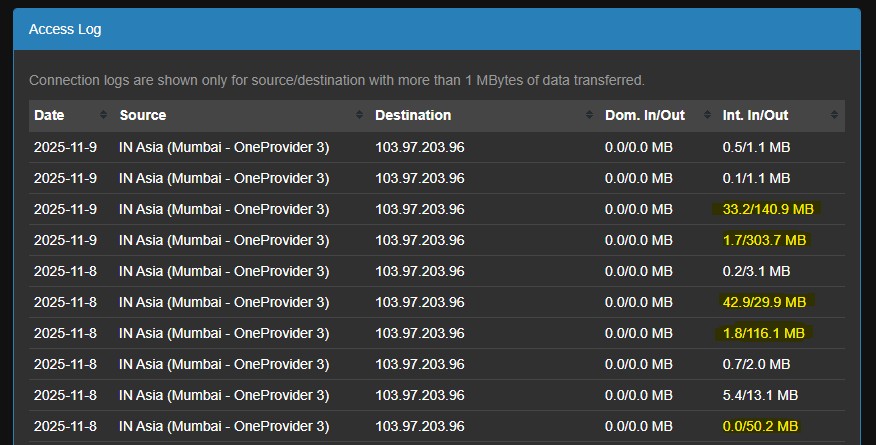Click the Access Log panel title

tap(65, 30)
